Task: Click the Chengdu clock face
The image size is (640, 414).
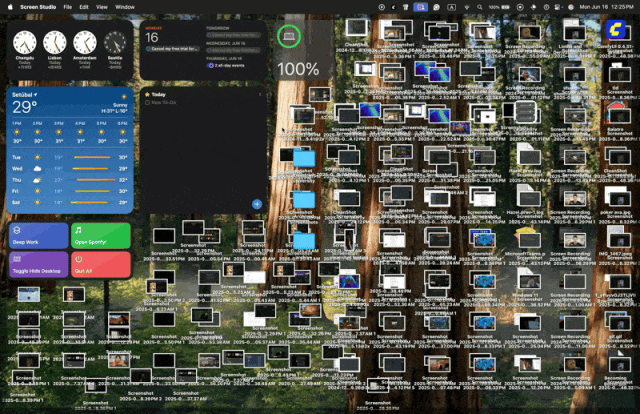Action: coord(24,42)
